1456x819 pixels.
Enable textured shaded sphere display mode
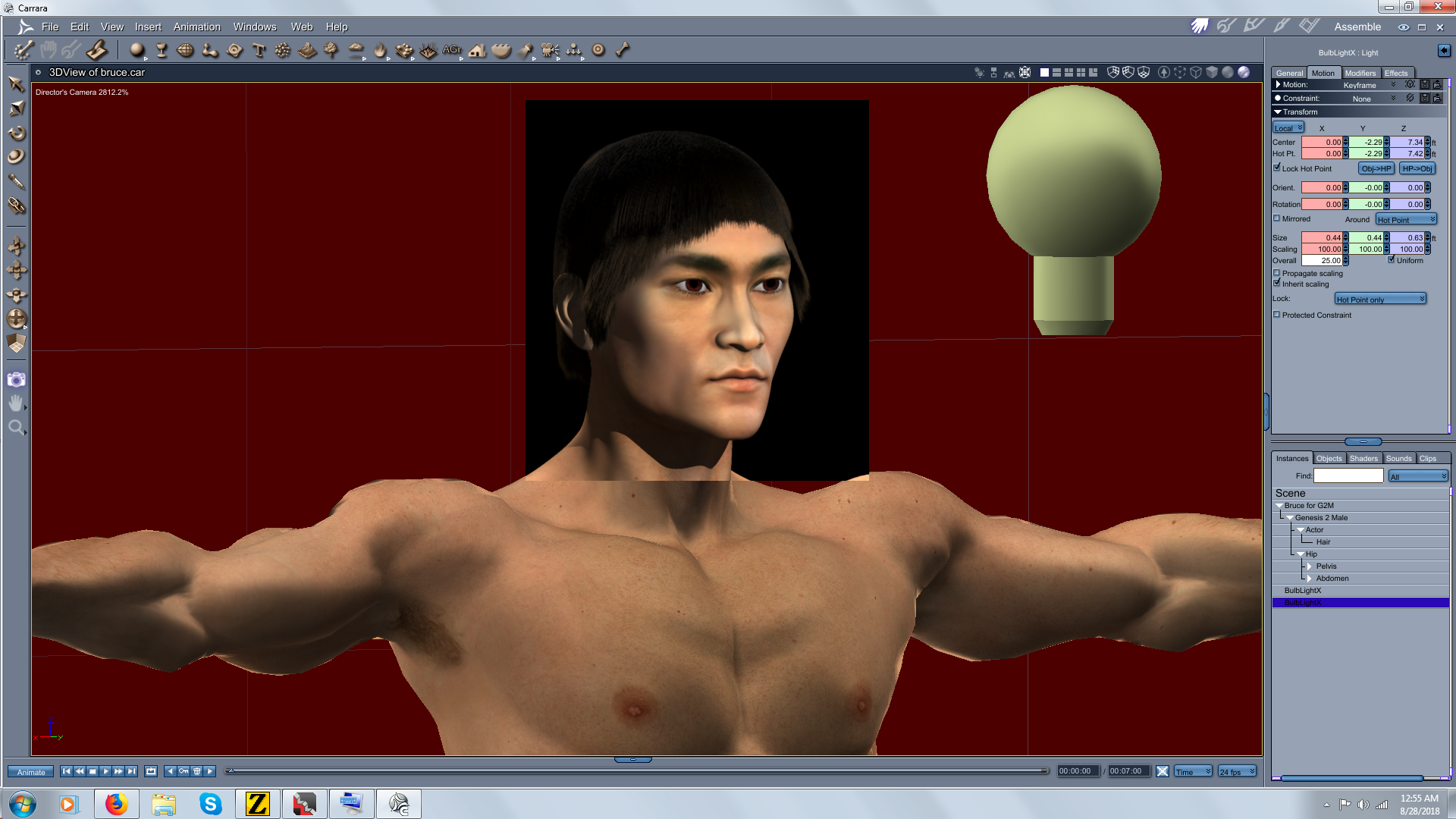click(x=1244, y=72)
